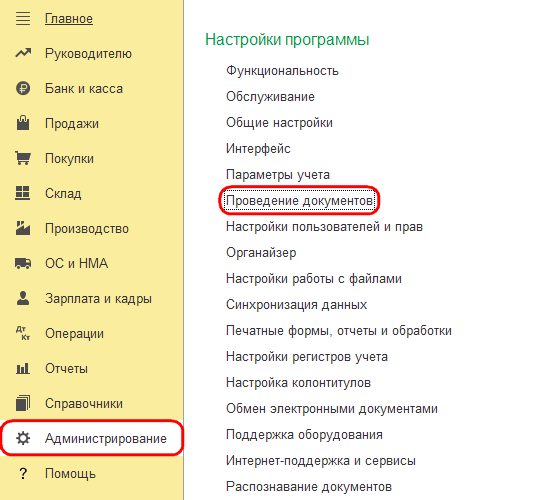Go to Банк и касса section
The height and width of the screenshot is (500, 539).
coord(84,89)
